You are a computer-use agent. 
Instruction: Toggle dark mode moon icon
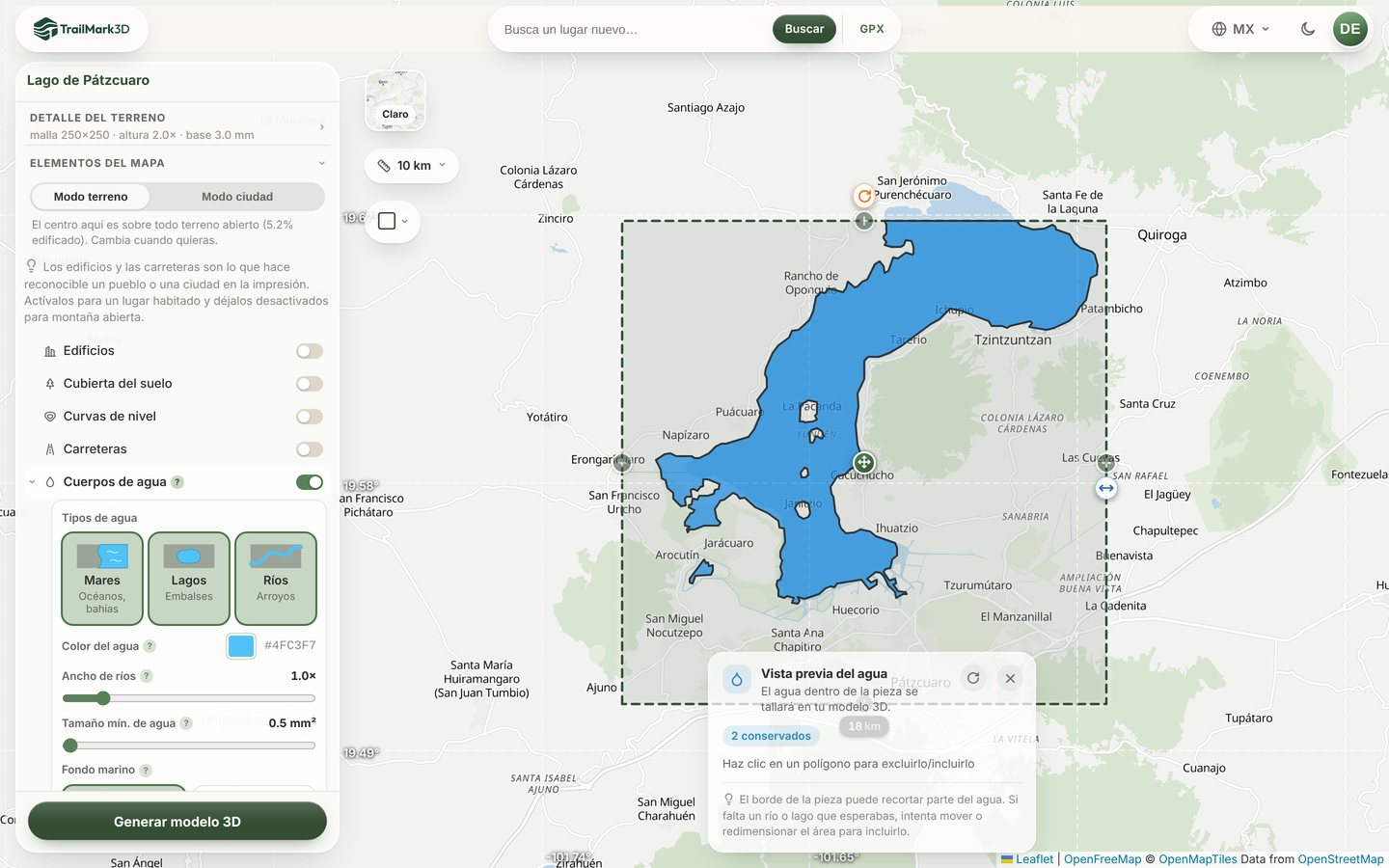(1308, 29)
